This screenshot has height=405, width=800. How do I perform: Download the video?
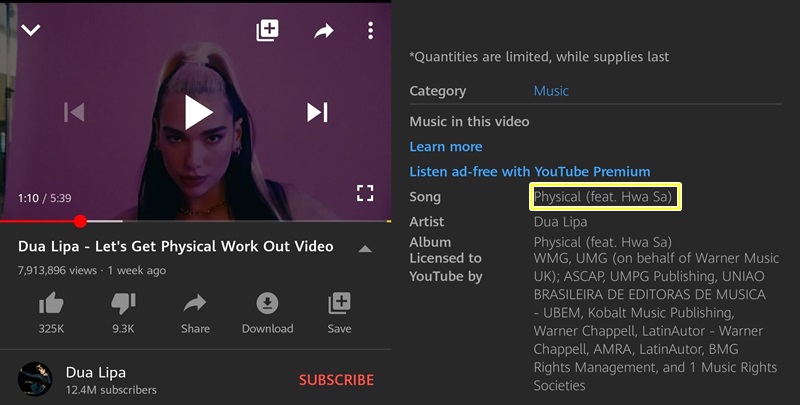267,313
